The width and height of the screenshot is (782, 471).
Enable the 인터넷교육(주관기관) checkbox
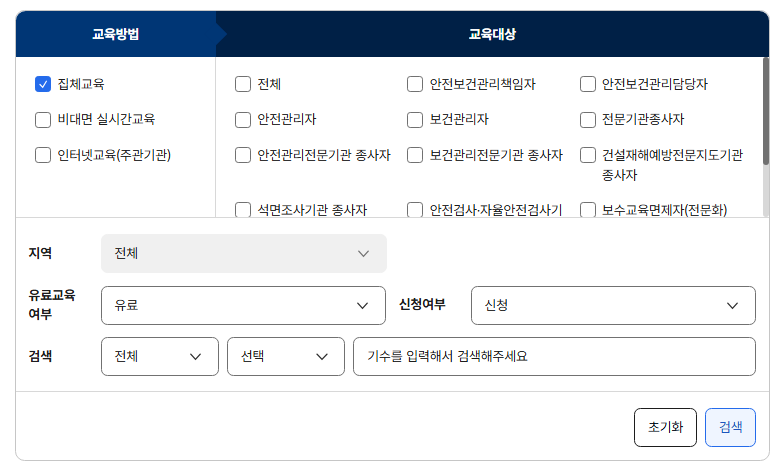43,155
